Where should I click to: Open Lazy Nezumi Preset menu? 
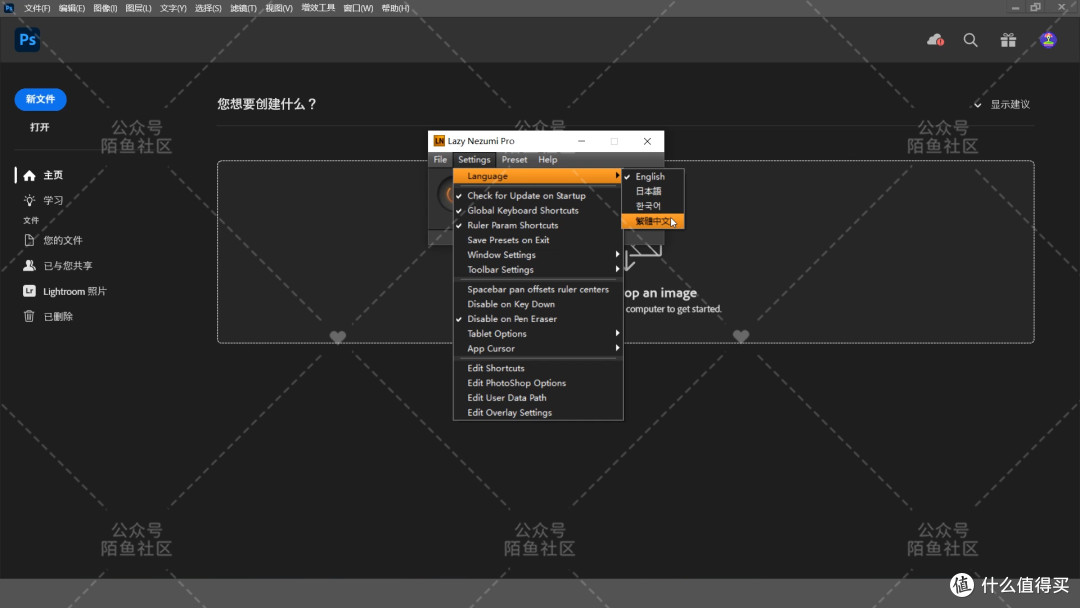point(514,160)
